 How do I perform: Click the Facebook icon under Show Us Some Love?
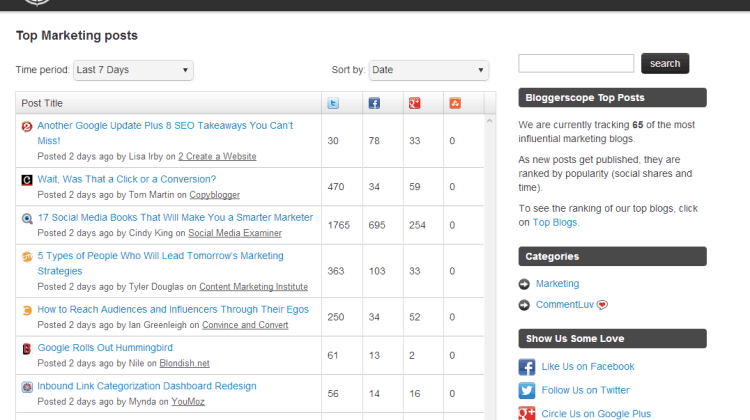527,367
